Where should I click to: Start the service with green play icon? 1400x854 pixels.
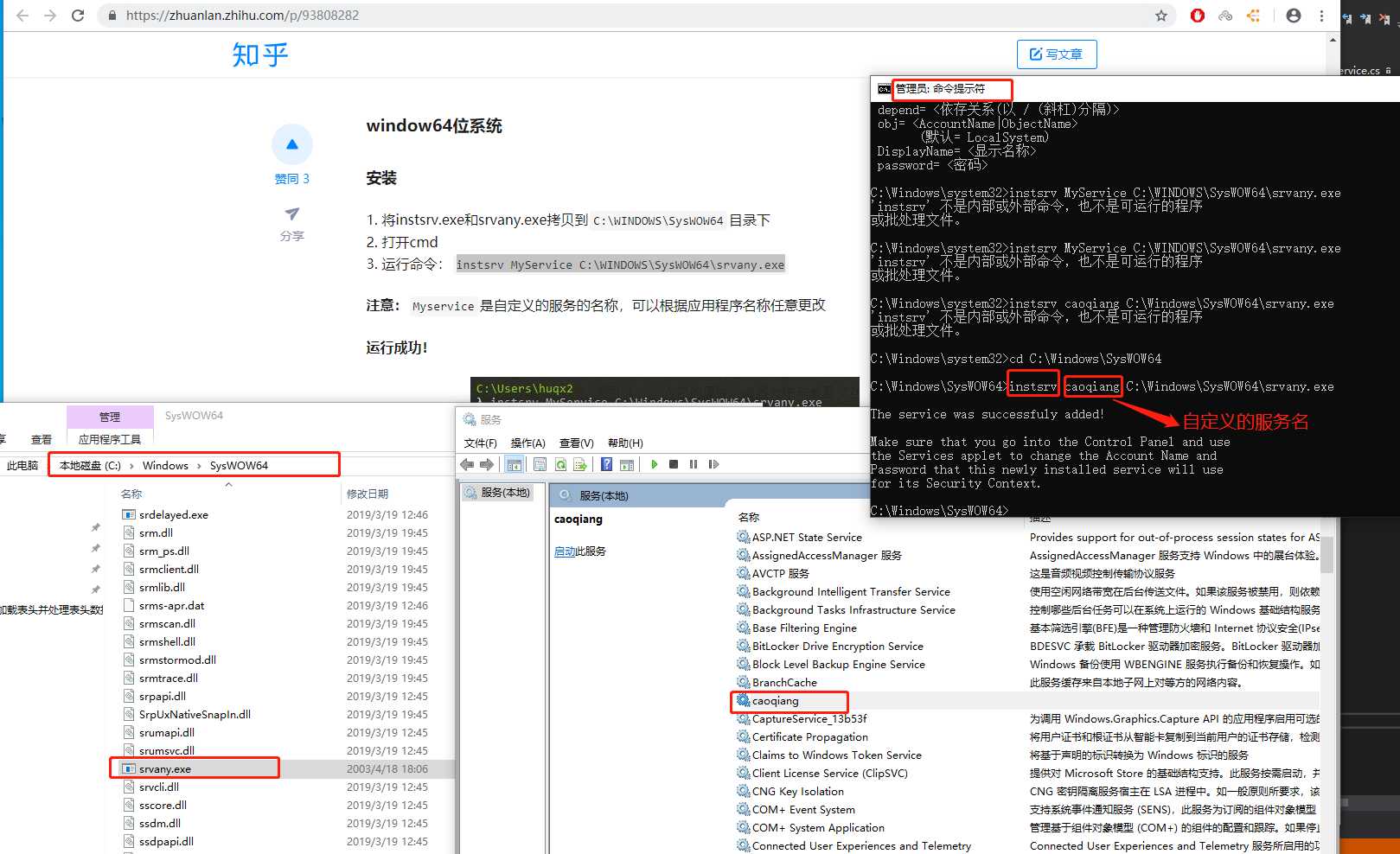tap(655, 464)
